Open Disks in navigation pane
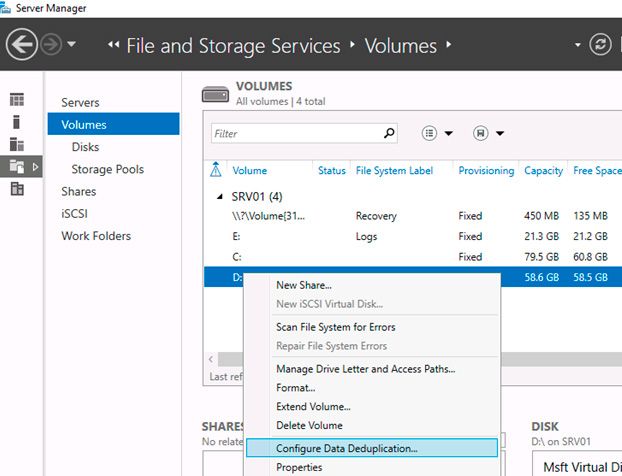Screen dimensions: 622x476 click(x=85, y=147)
